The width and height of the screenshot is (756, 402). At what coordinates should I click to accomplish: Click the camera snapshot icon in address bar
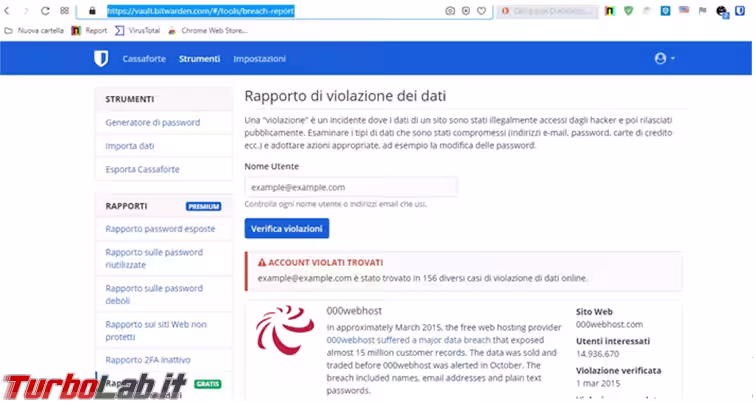point(450,11)
